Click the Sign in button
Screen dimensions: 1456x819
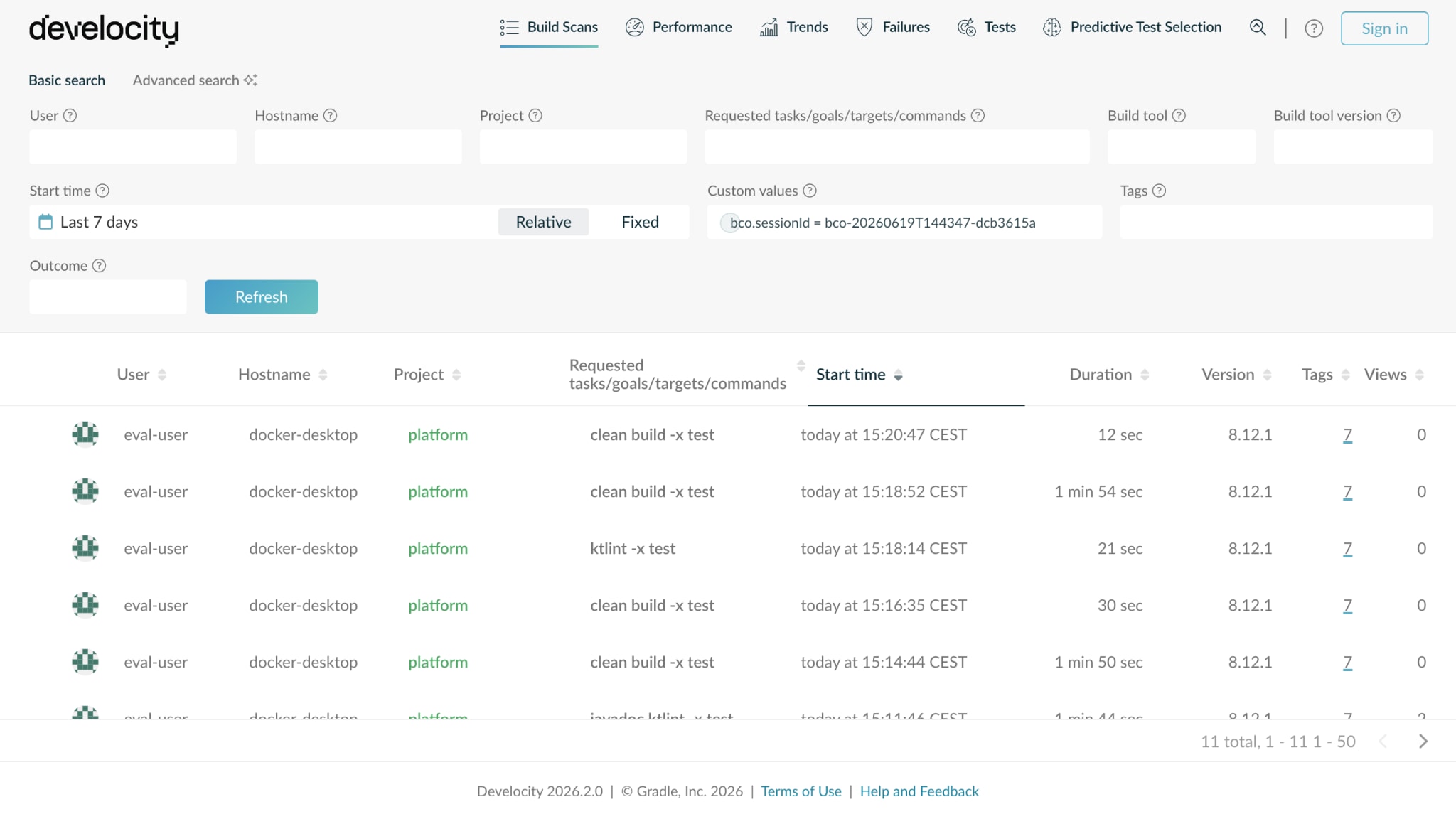pos(1384,28)
